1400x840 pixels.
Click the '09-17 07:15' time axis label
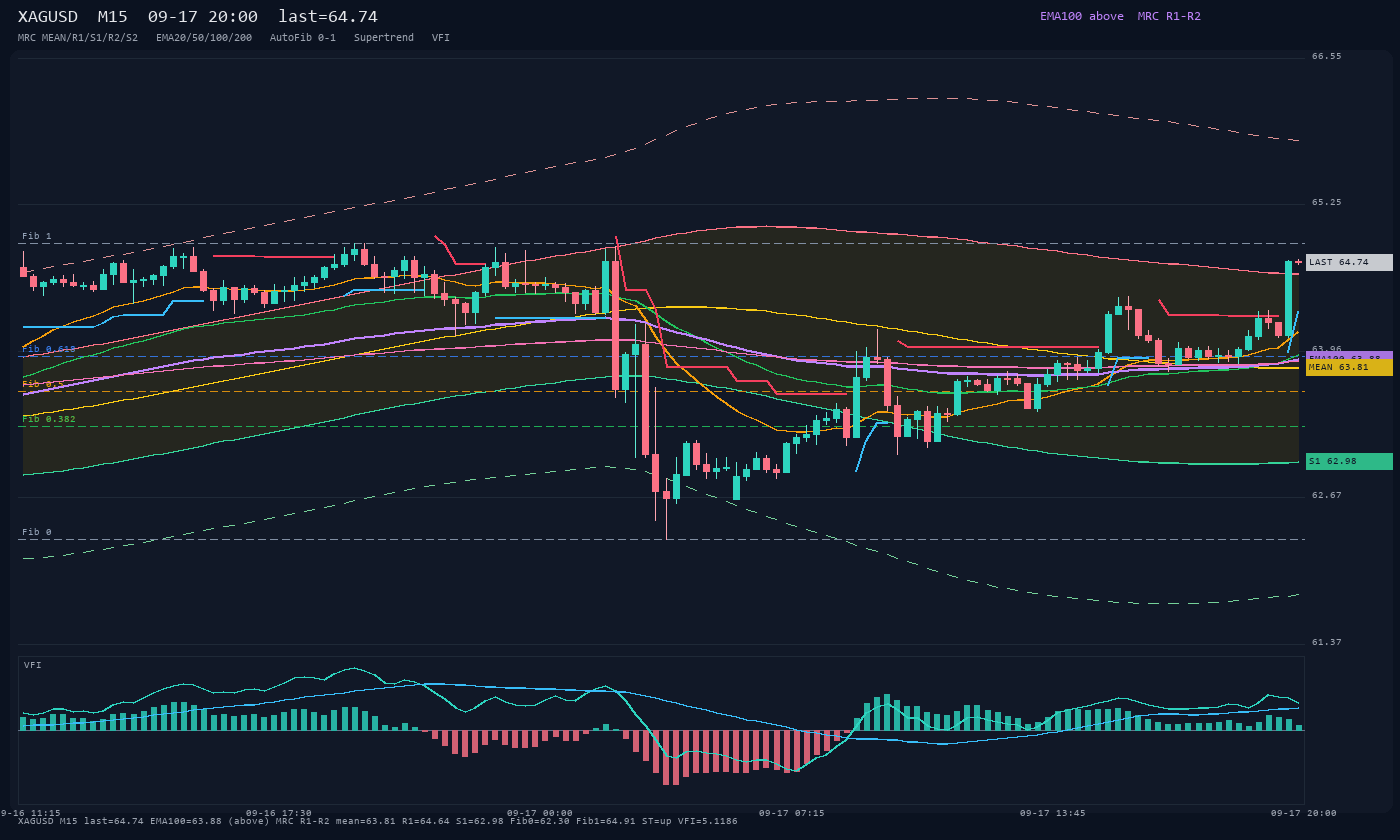pos(792,813)
